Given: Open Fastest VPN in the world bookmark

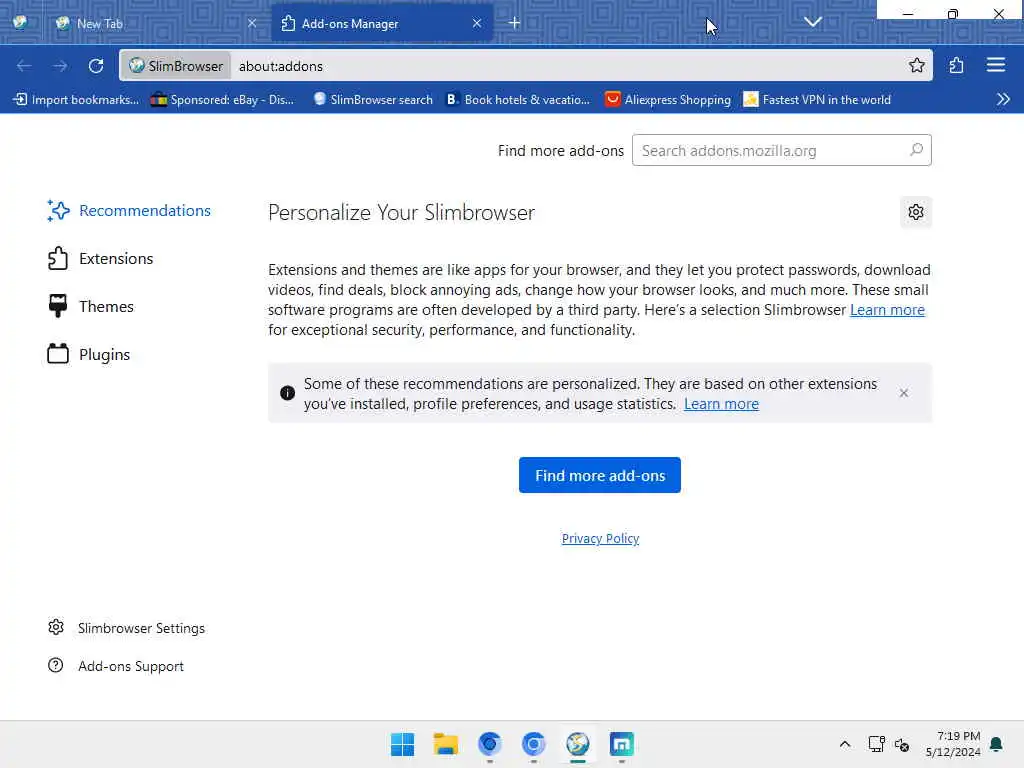Looking at the screenshot, I should [818, 99].
